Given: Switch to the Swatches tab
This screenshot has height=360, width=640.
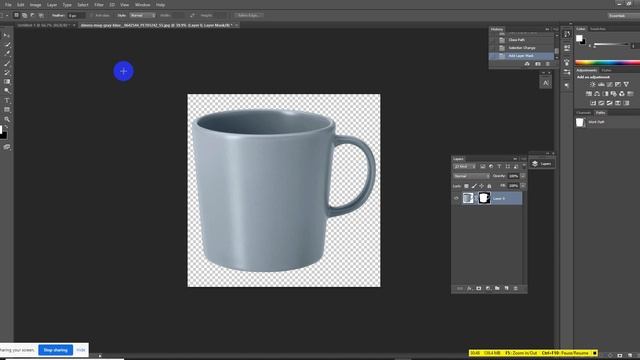Looking at the screenshot, I should coord(598,29).
